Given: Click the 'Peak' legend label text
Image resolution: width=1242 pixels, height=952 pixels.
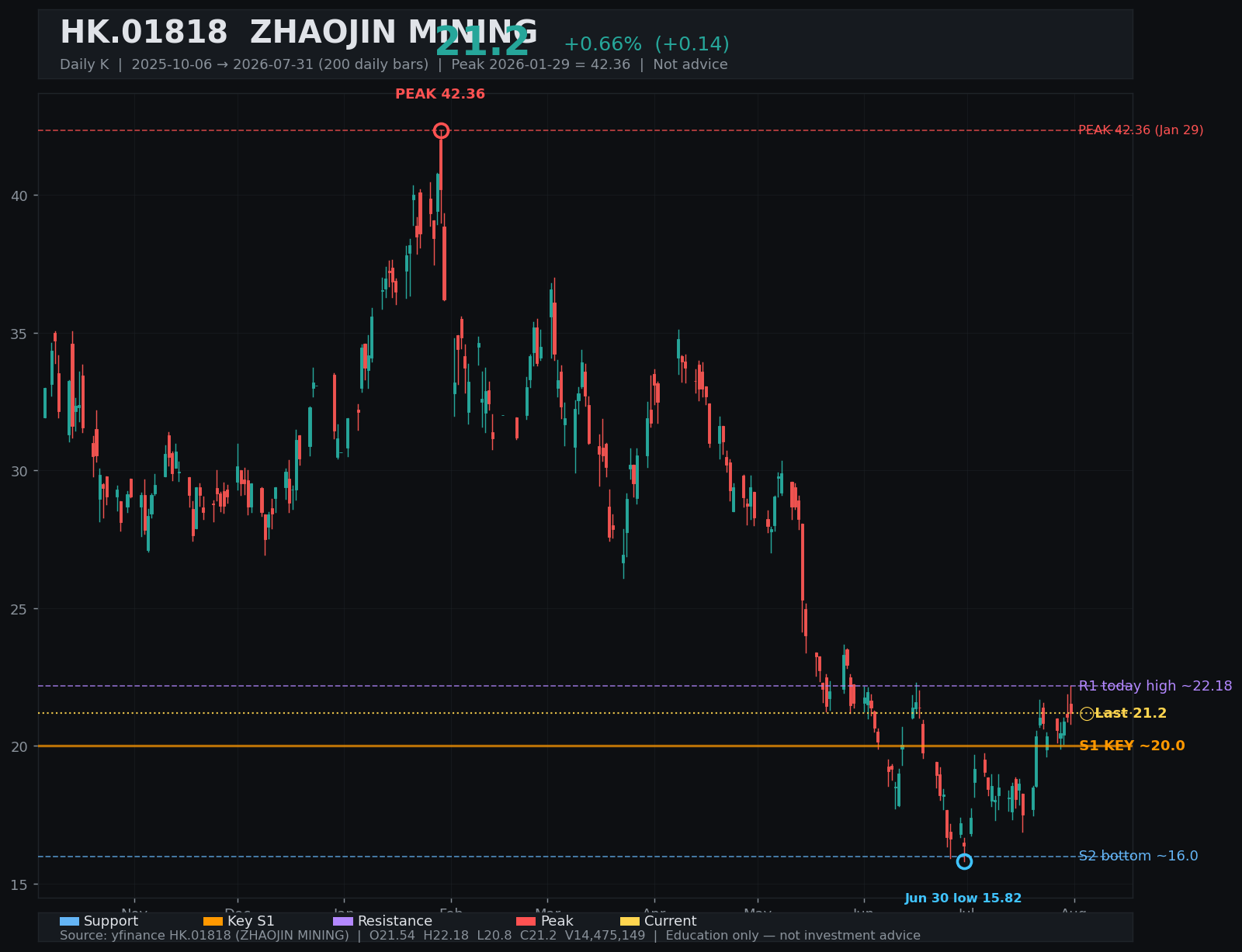Looking at the screenshot, I should 557,922.
